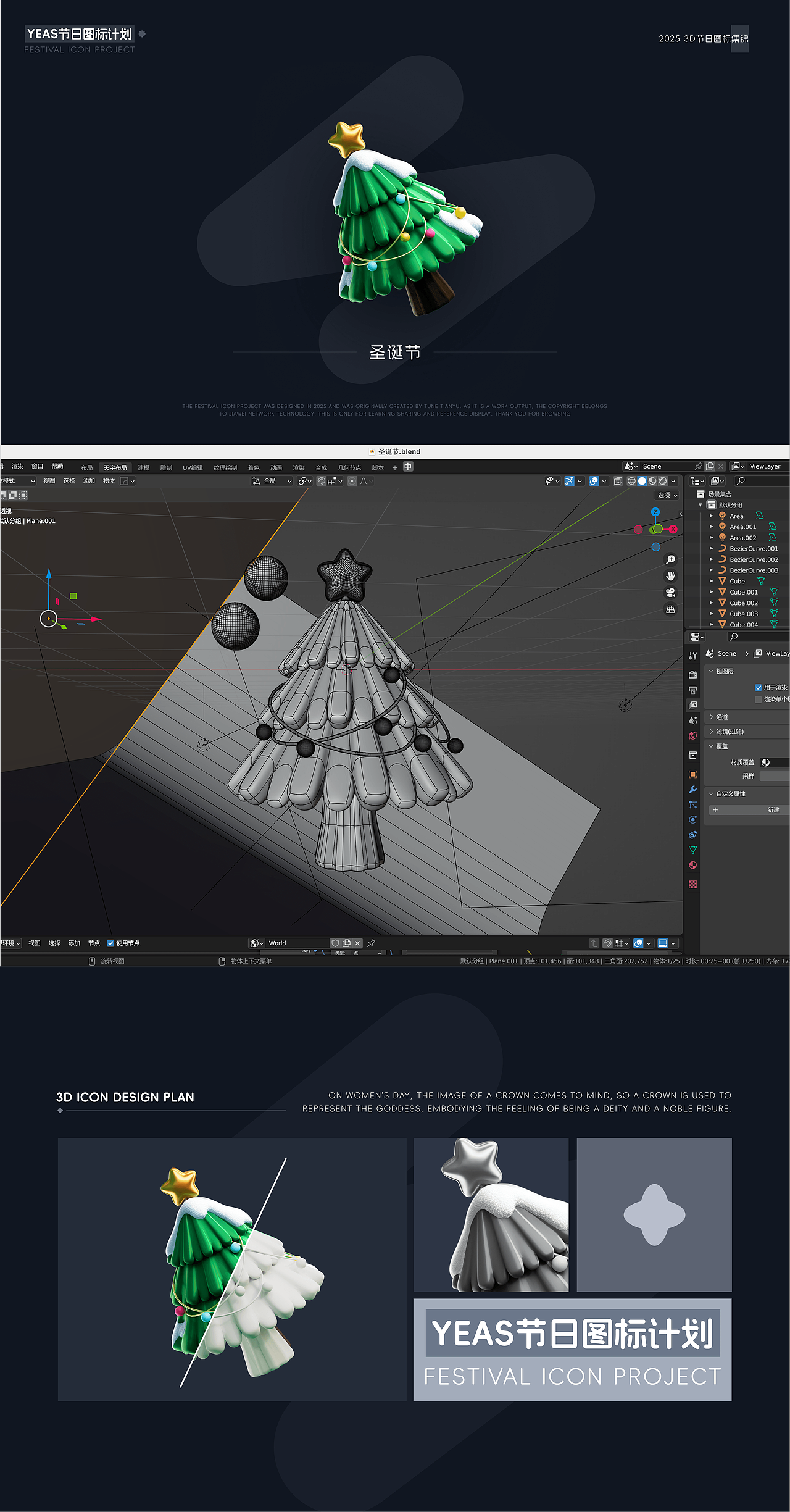
Task: Switch to the 雕刻 workspace tab
Action: point(166,467)
